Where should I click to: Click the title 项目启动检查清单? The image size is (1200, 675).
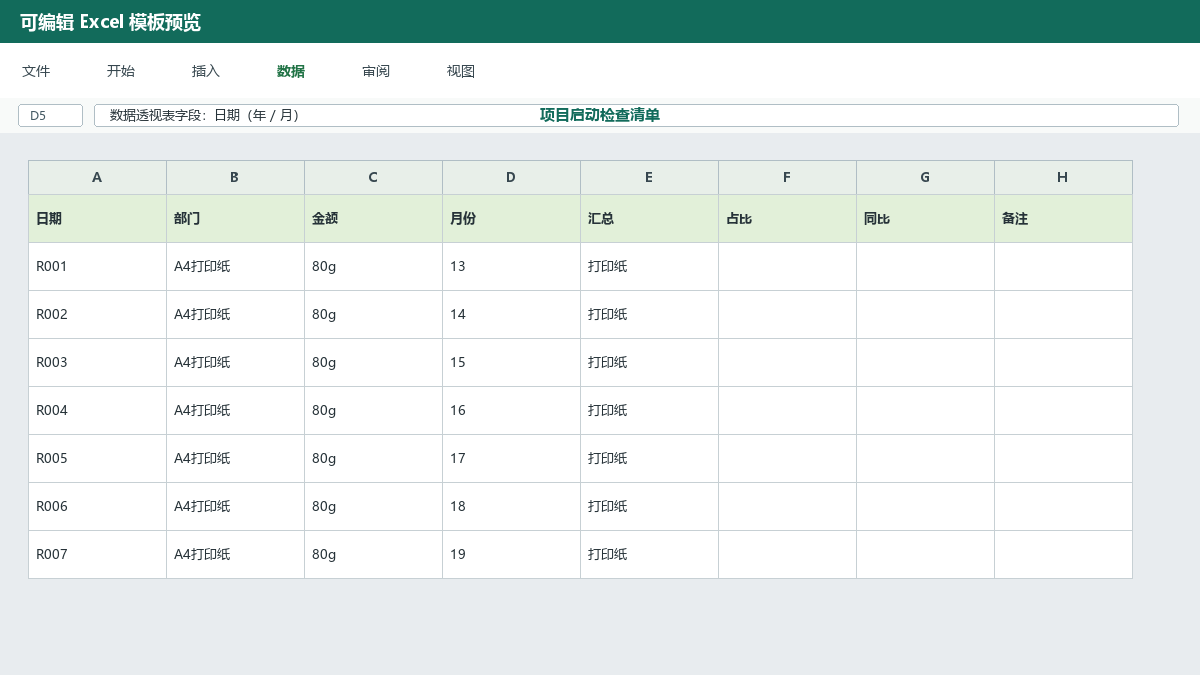[600, 115]
